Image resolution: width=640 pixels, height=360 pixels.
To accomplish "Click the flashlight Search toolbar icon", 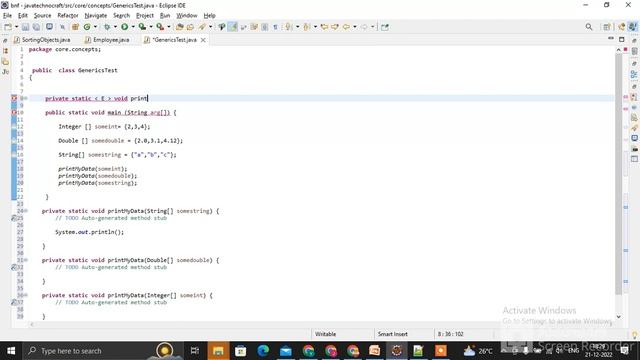I will pos(202,27).
